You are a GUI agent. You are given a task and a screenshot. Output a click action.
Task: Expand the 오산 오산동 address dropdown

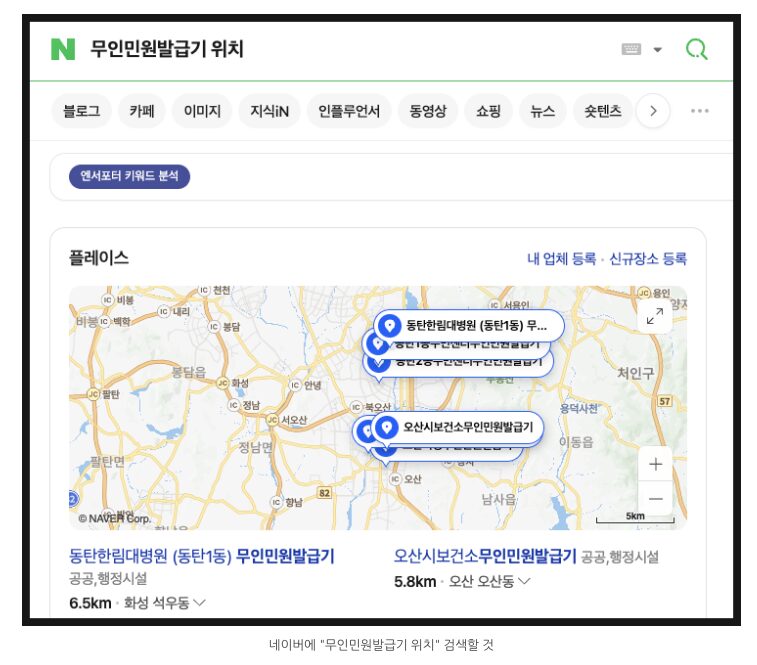pyautogui.click(x=524, y=581)
